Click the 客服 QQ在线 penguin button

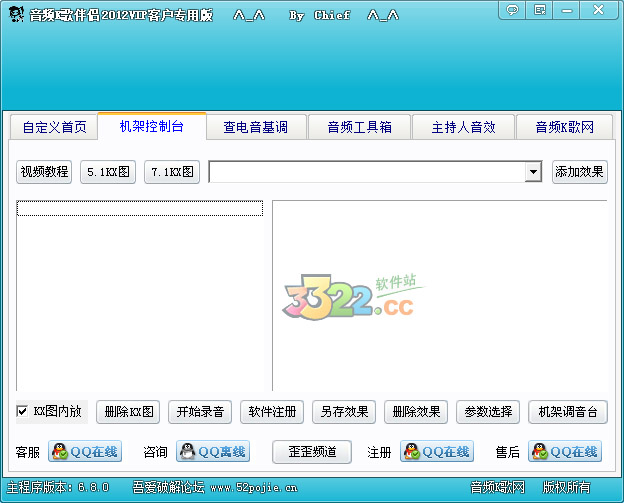[85, 451]
